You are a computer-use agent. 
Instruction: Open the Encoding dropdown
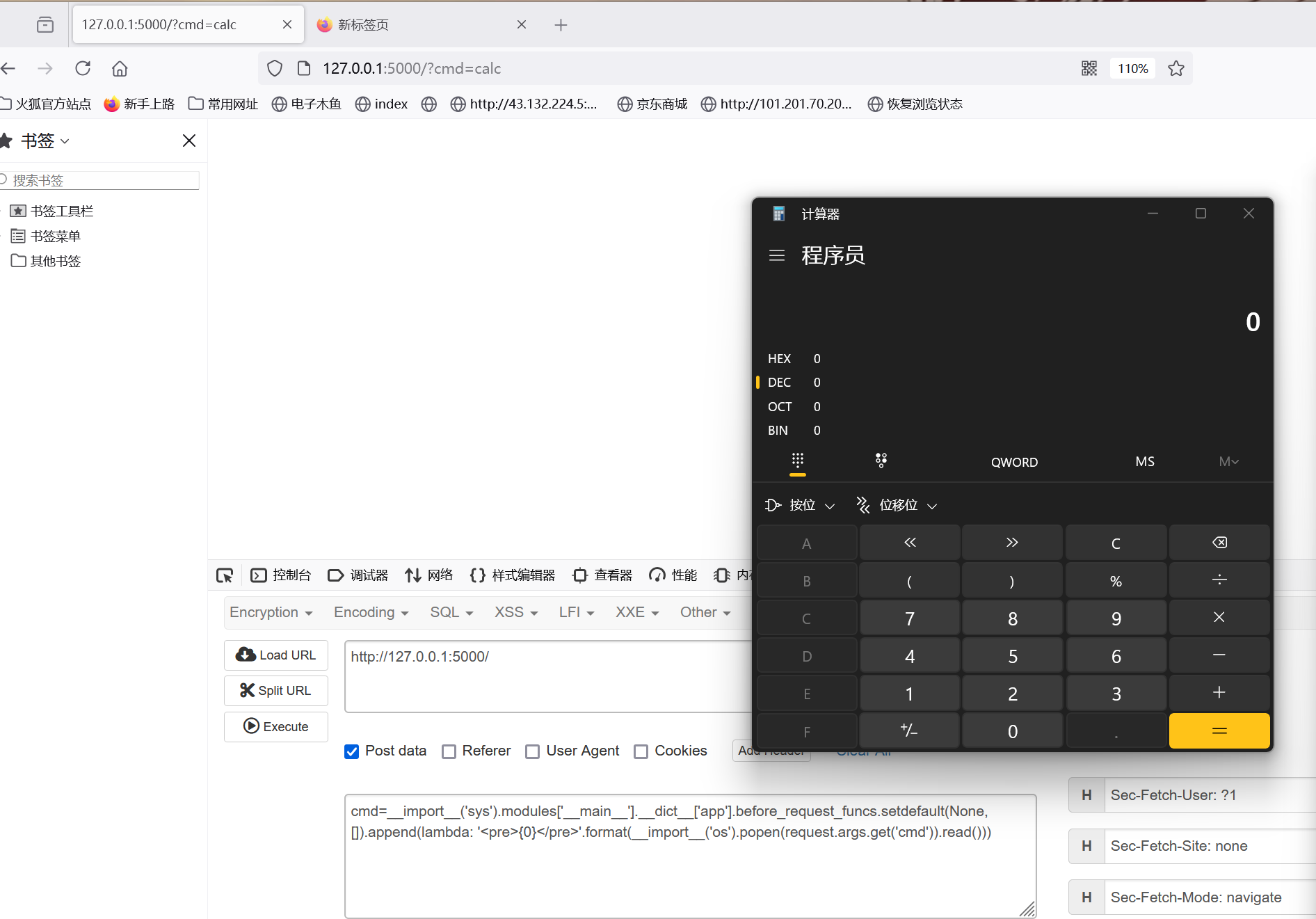(371, 612)
